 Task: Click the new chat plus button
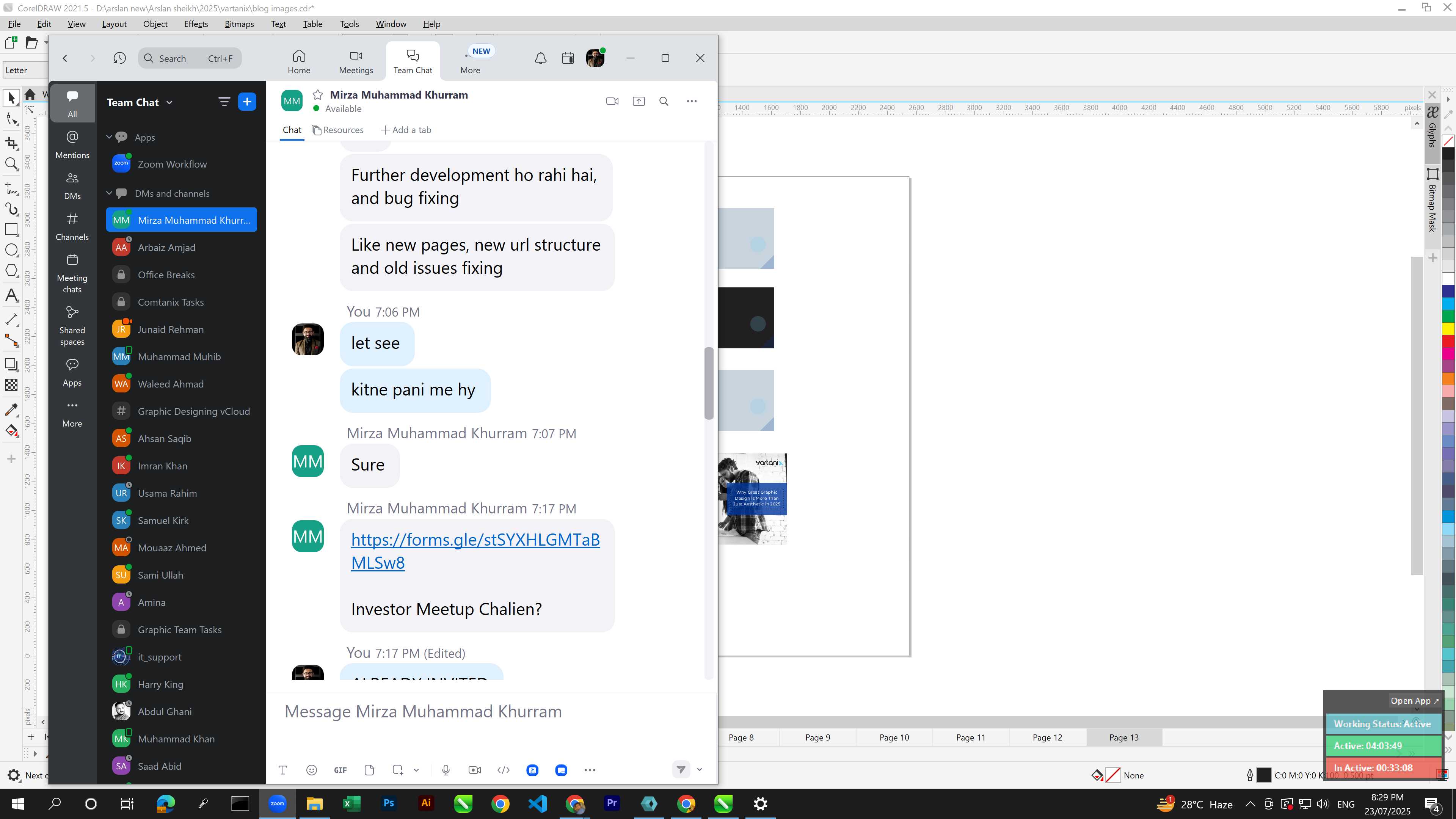[x=247, y=102]
